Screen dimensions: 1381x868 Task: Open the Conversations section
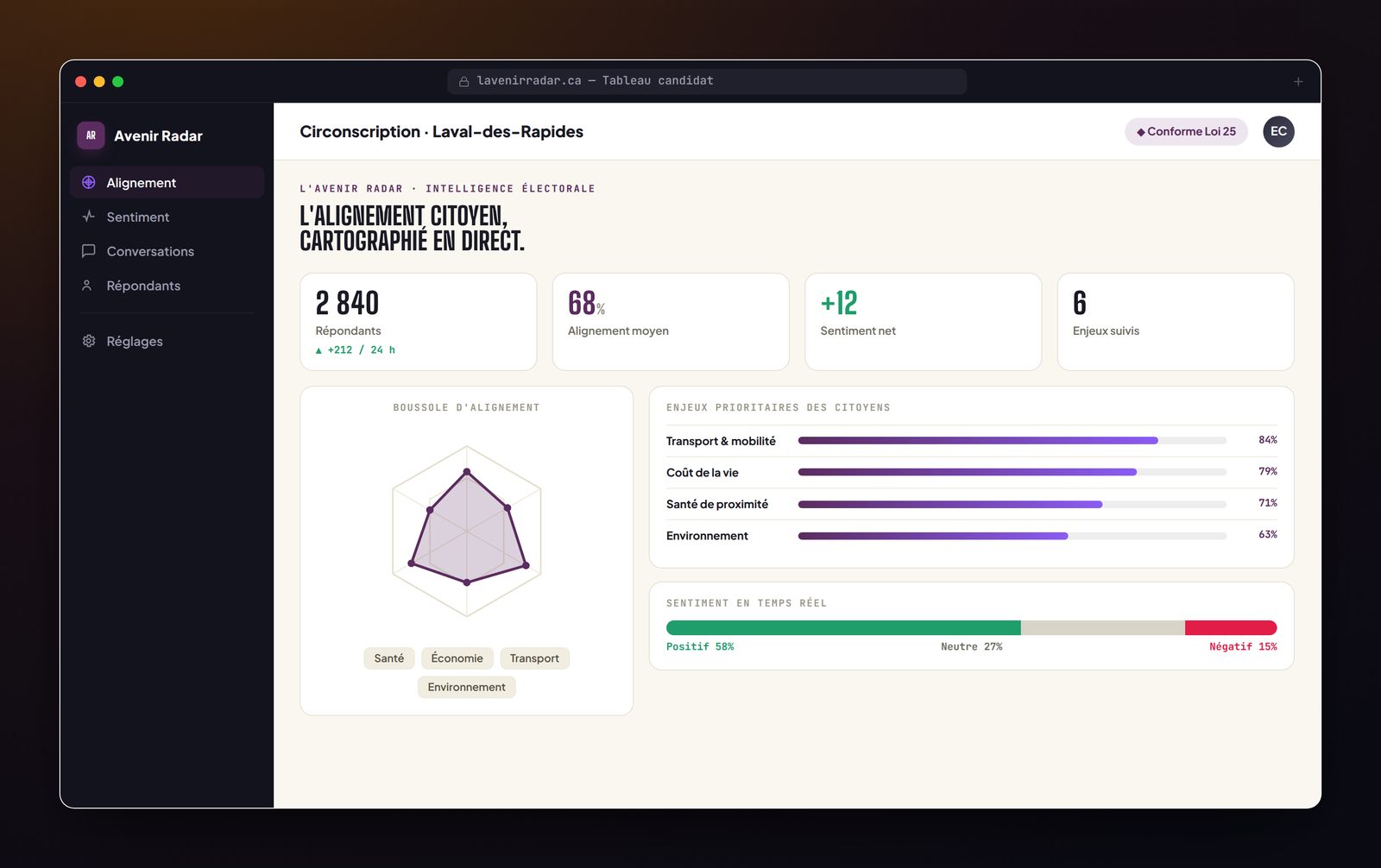tap(167, 251)
